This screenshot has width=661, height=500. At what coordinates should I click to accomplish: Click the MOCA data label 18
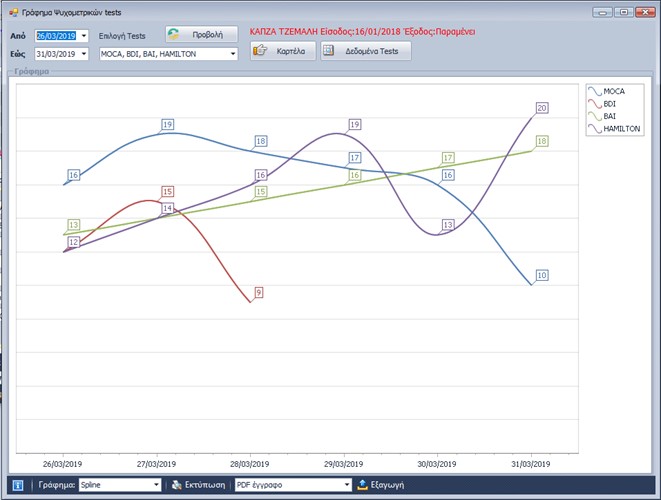pyautogui.click(x=261, y=141)
